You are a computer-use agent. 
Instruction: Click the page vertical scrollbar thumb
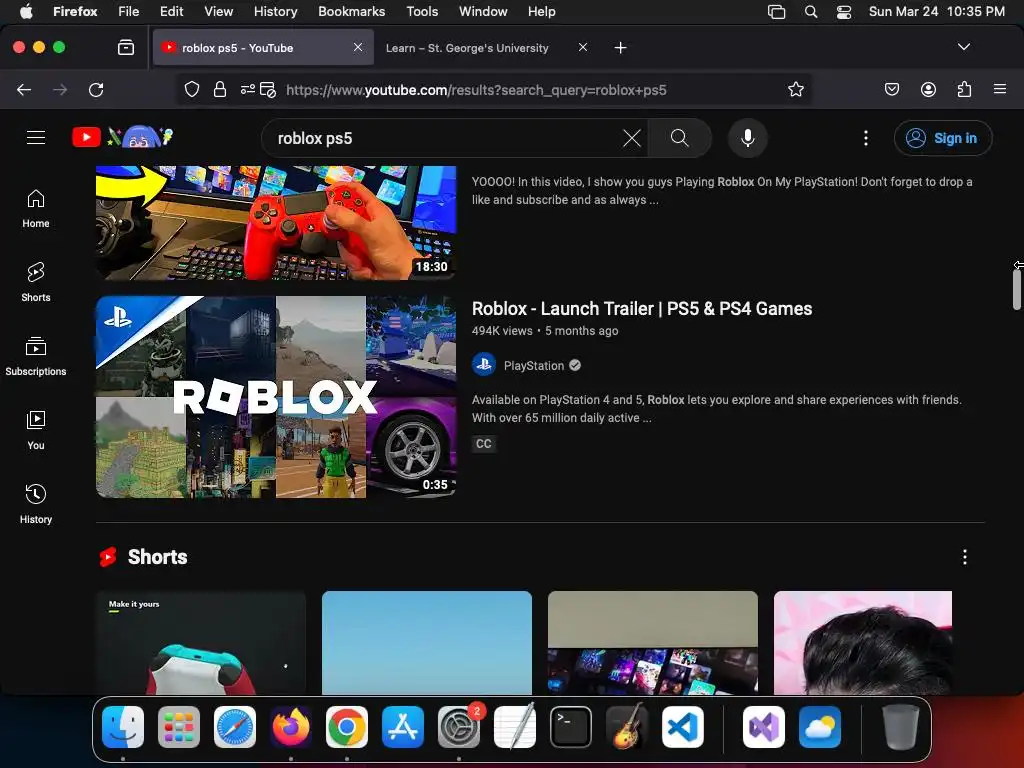click(x=1016, y=289)
